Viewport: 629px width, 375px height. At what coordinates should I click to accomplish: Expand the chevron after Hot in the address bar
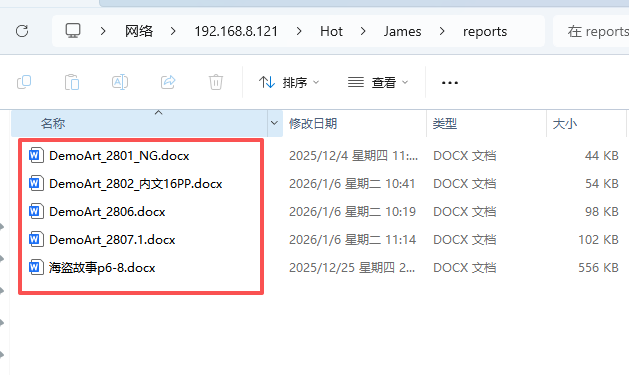(363, 31)
